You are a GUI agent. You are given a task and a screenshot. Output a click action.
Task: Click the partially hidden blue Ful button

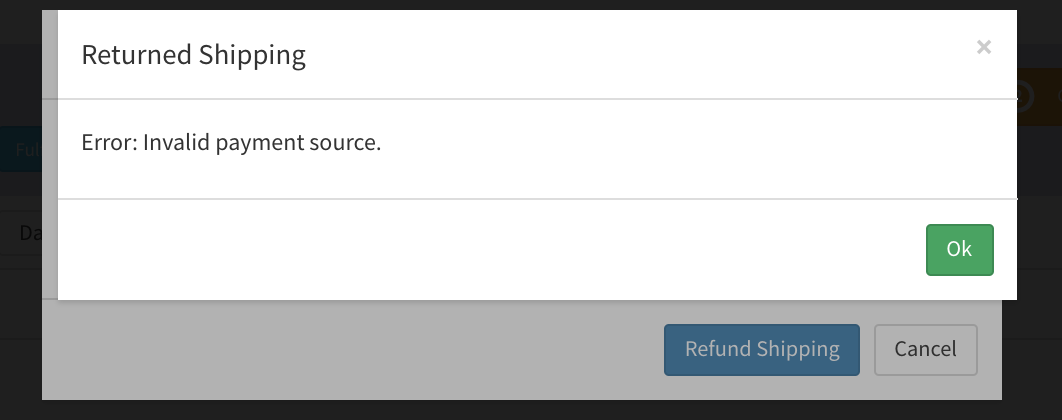tap(28, 149)
